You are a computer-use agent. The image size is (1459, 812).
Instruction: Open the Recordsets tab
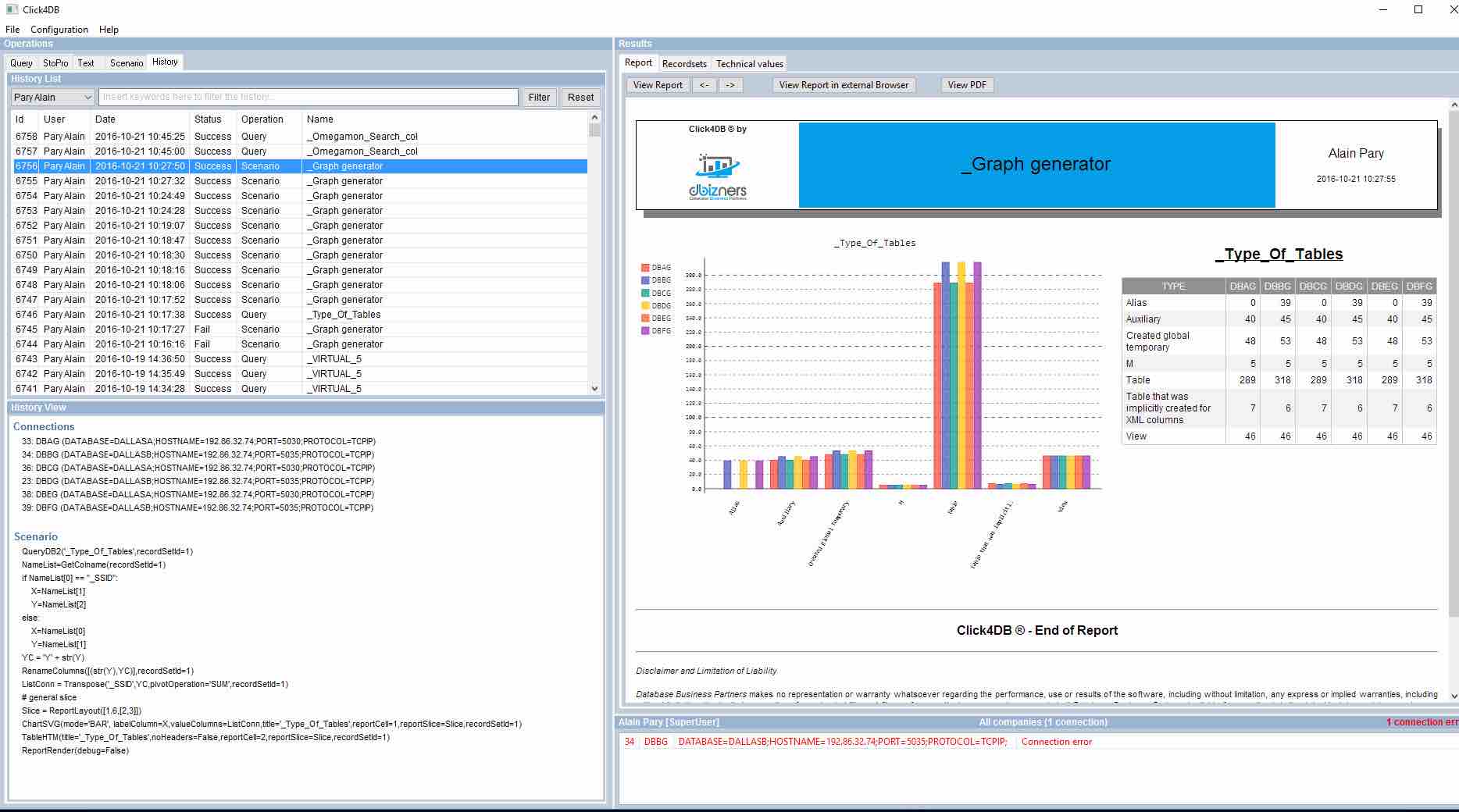(684, 64)
